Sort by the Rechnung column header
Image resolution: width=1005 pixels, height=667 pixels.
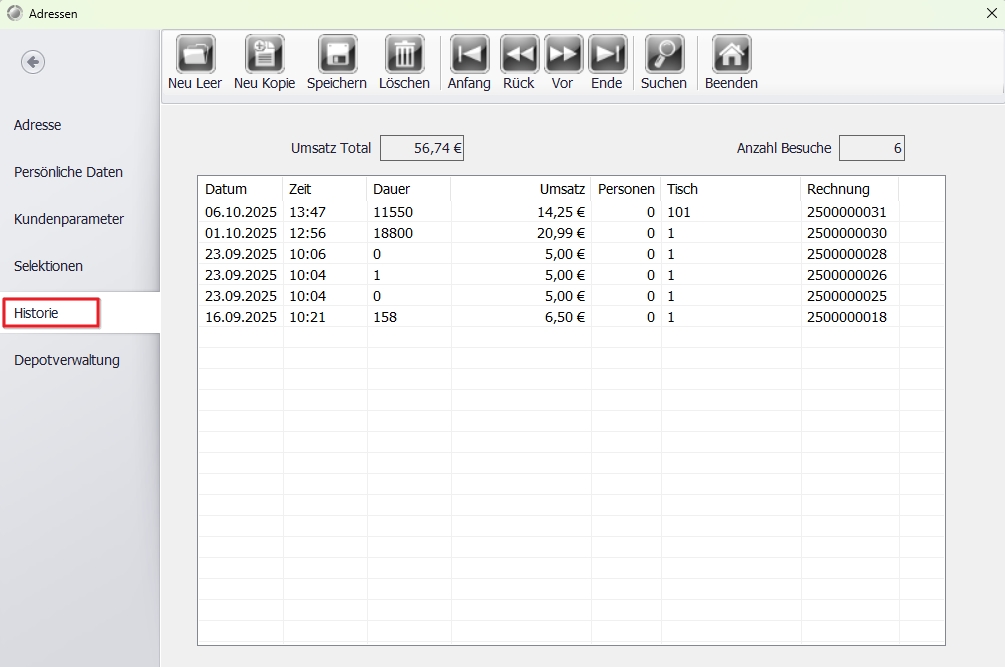pos(849,189)
